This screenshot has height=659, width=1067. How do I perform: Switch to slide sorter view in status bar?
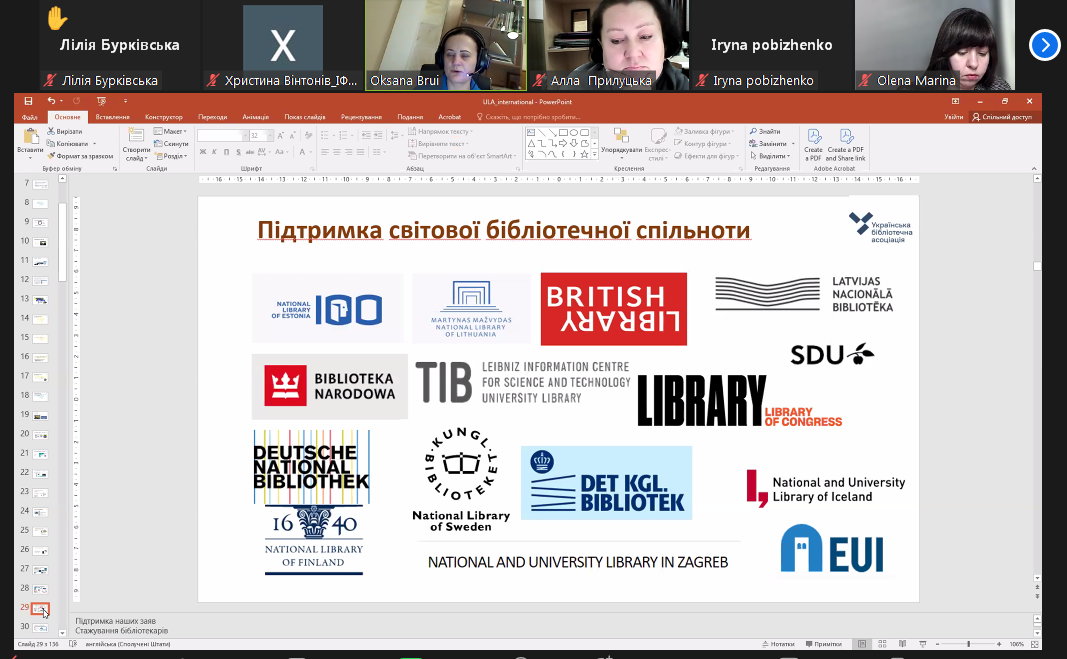(x=882, y=643)
